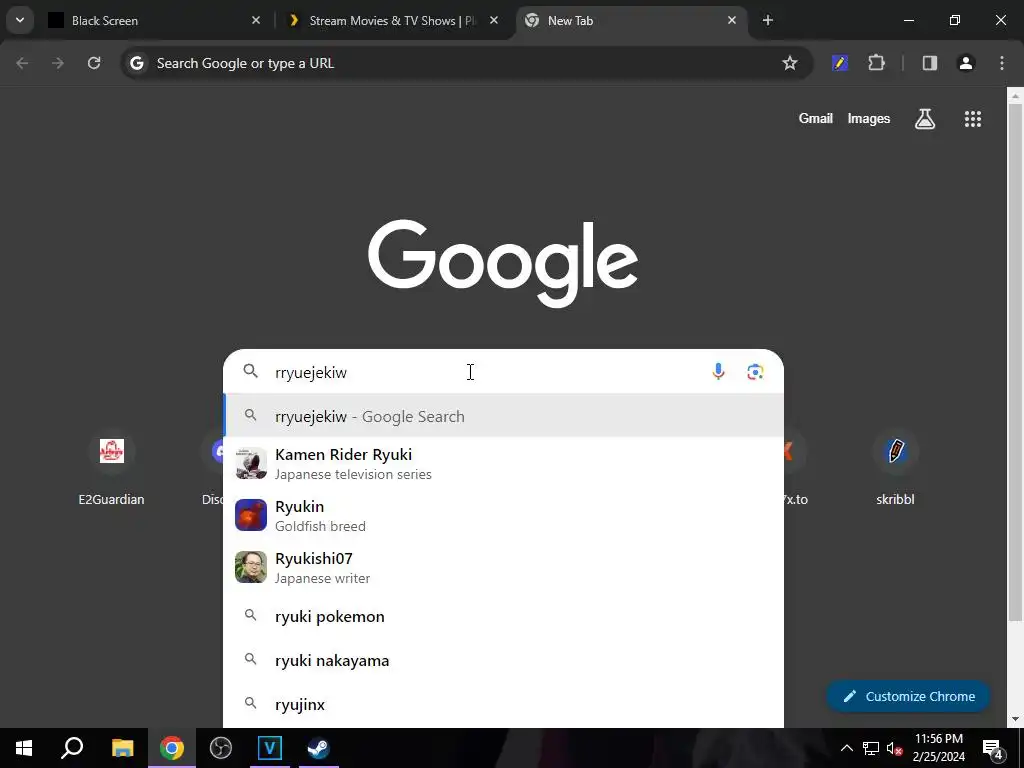
Task: Open the pencil extension icon
Action: 840,63
